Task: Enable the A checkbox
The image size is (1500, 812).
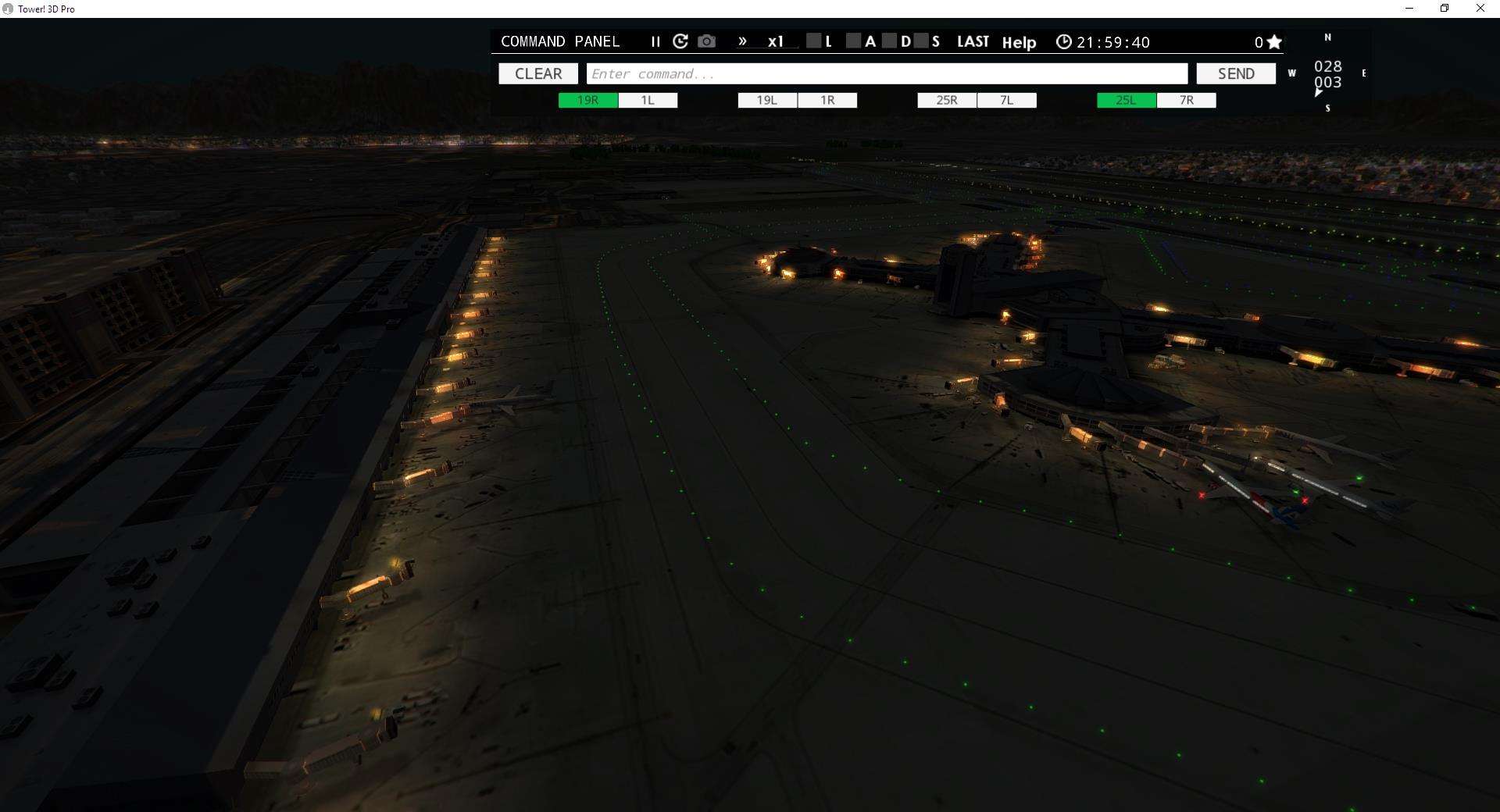Action: [855, 41]
